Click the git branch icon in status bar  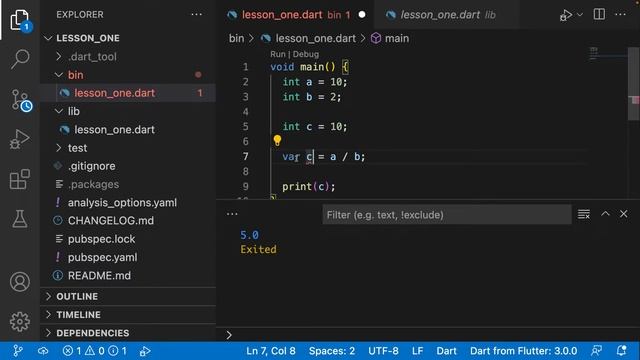pos(18,351)
